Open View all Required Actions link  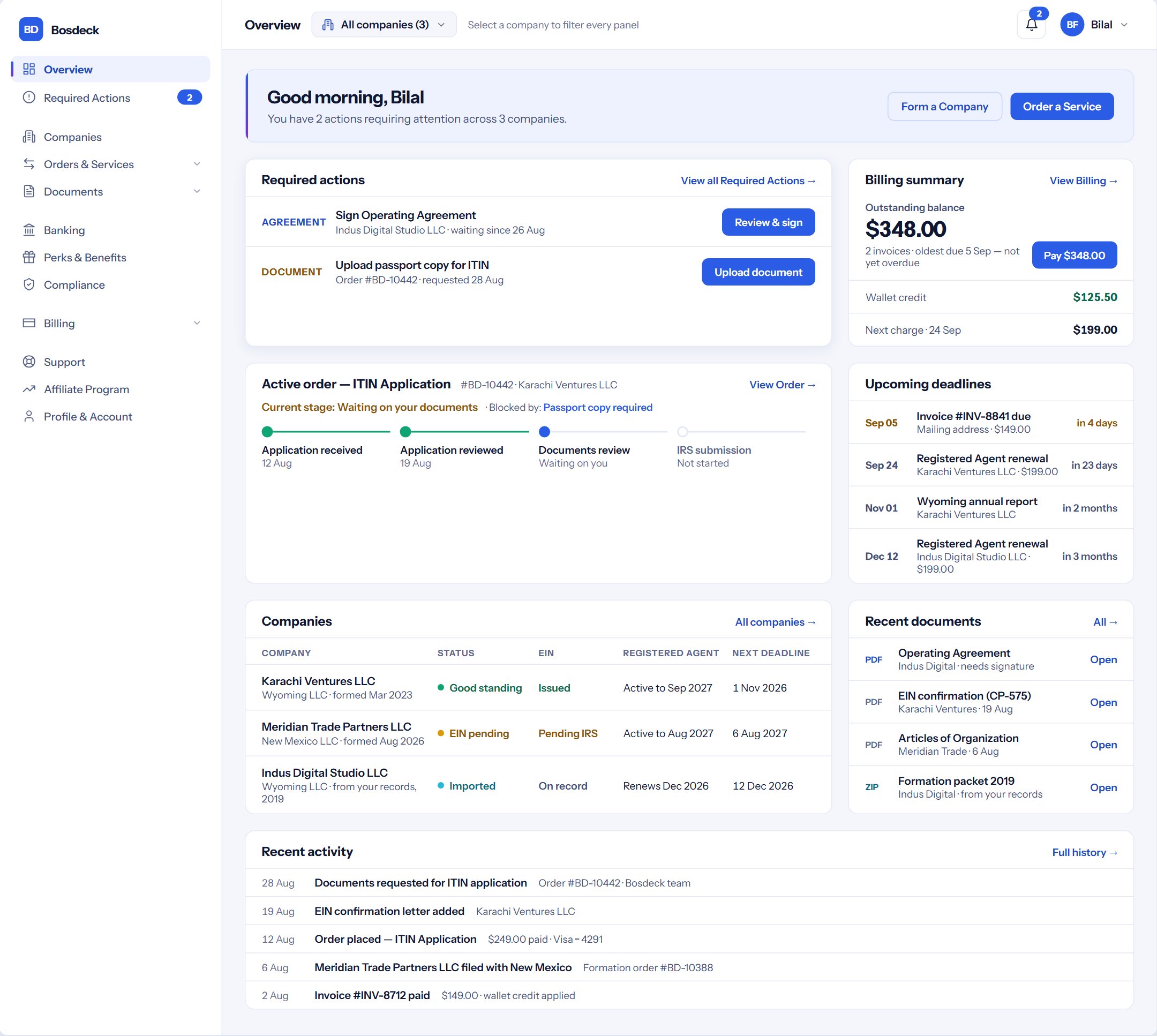pos(748,181)
